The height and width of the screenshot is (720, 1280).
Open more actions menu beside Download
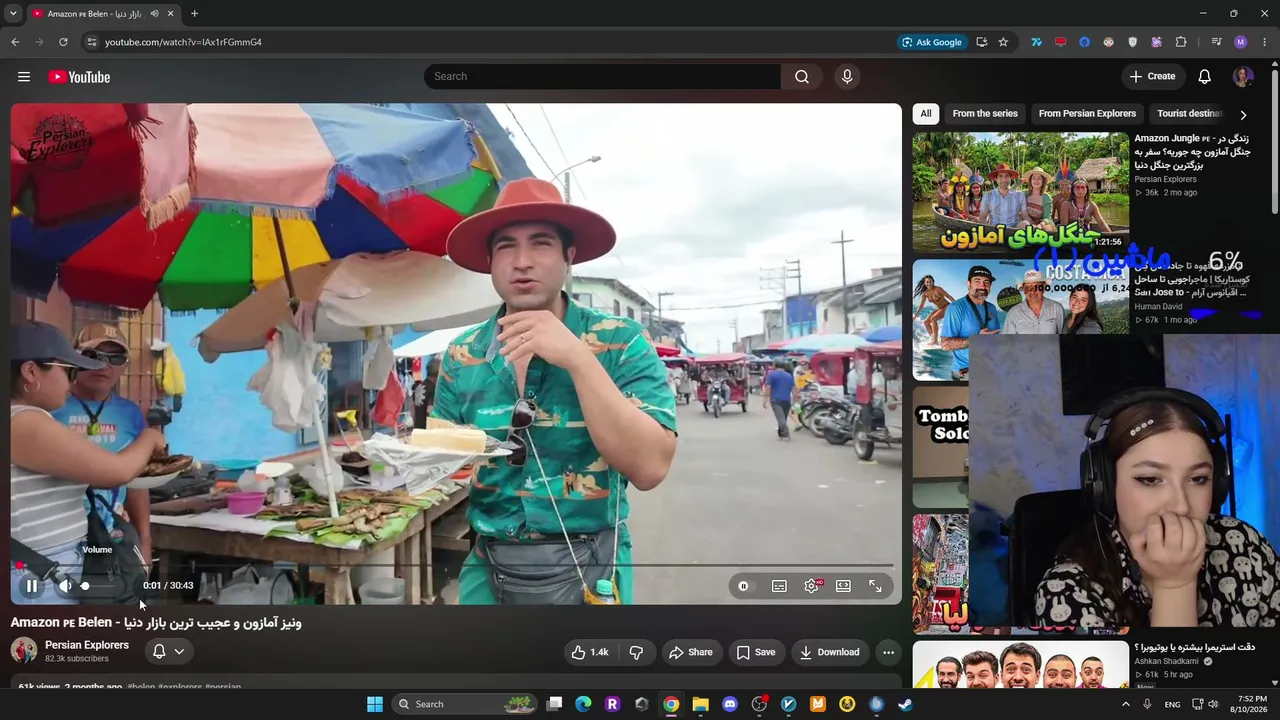(888, 652)
